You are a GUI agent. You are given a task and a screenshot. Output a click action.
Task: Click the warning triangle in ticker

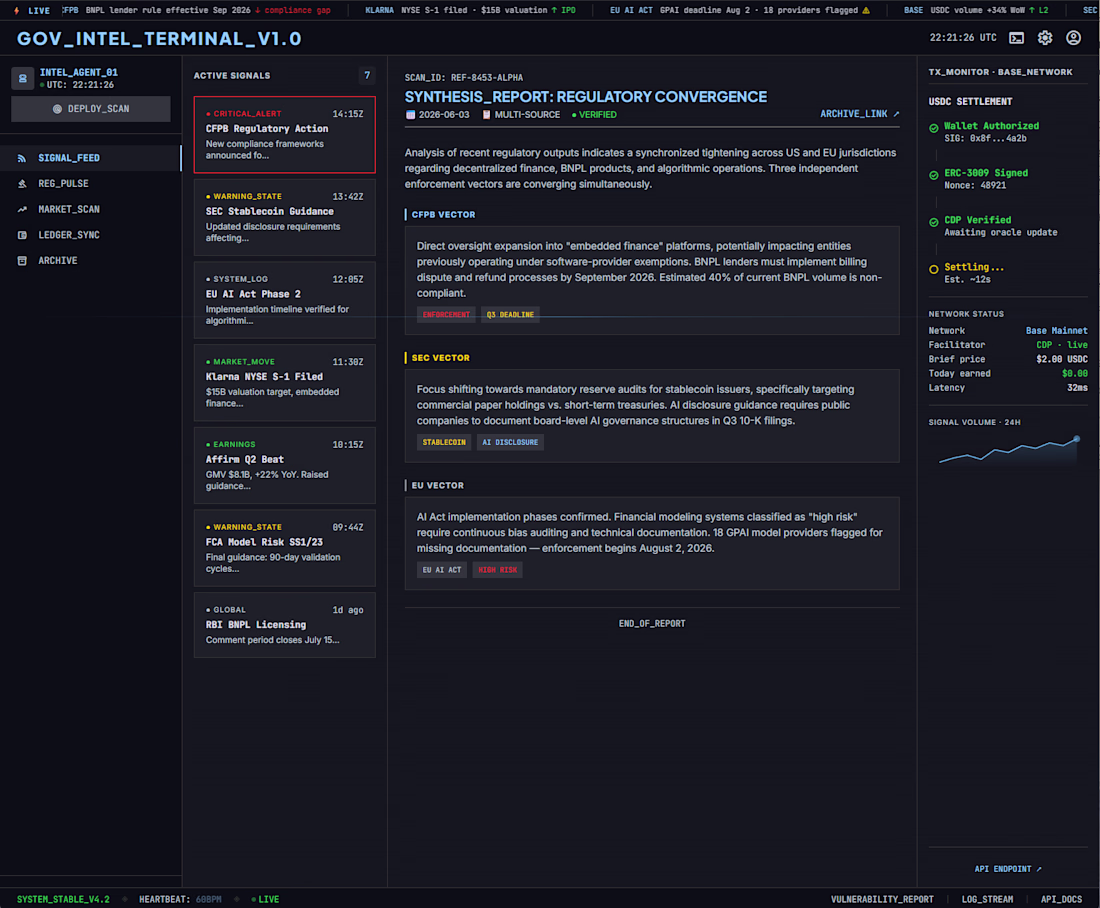[866, 11]
